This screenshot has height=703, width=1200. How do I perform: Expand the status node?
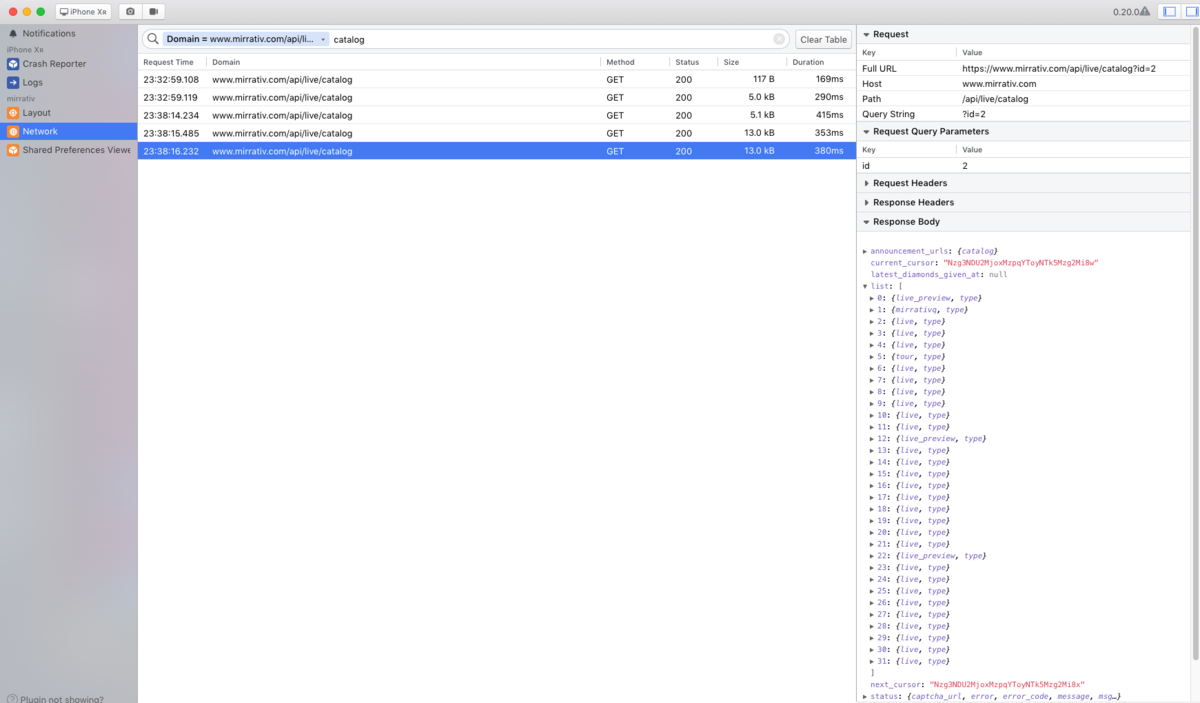(x=865, y=696)
